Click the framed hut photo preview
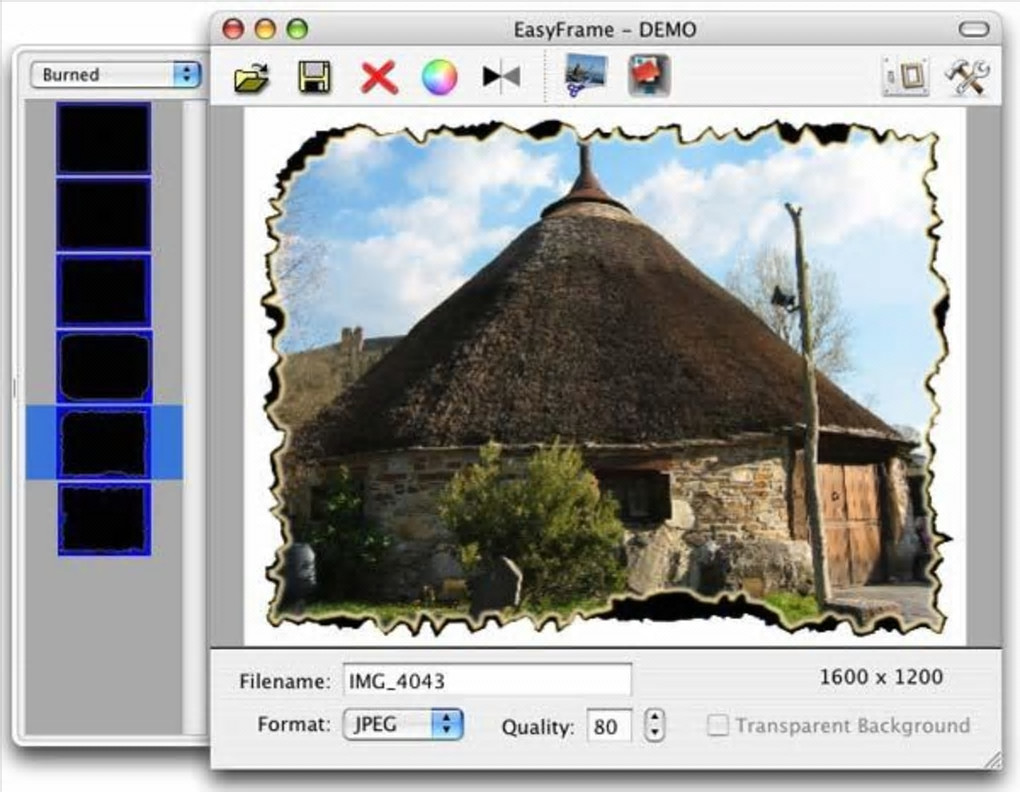This screenshot has height=792, width=1020. point(605,376)
